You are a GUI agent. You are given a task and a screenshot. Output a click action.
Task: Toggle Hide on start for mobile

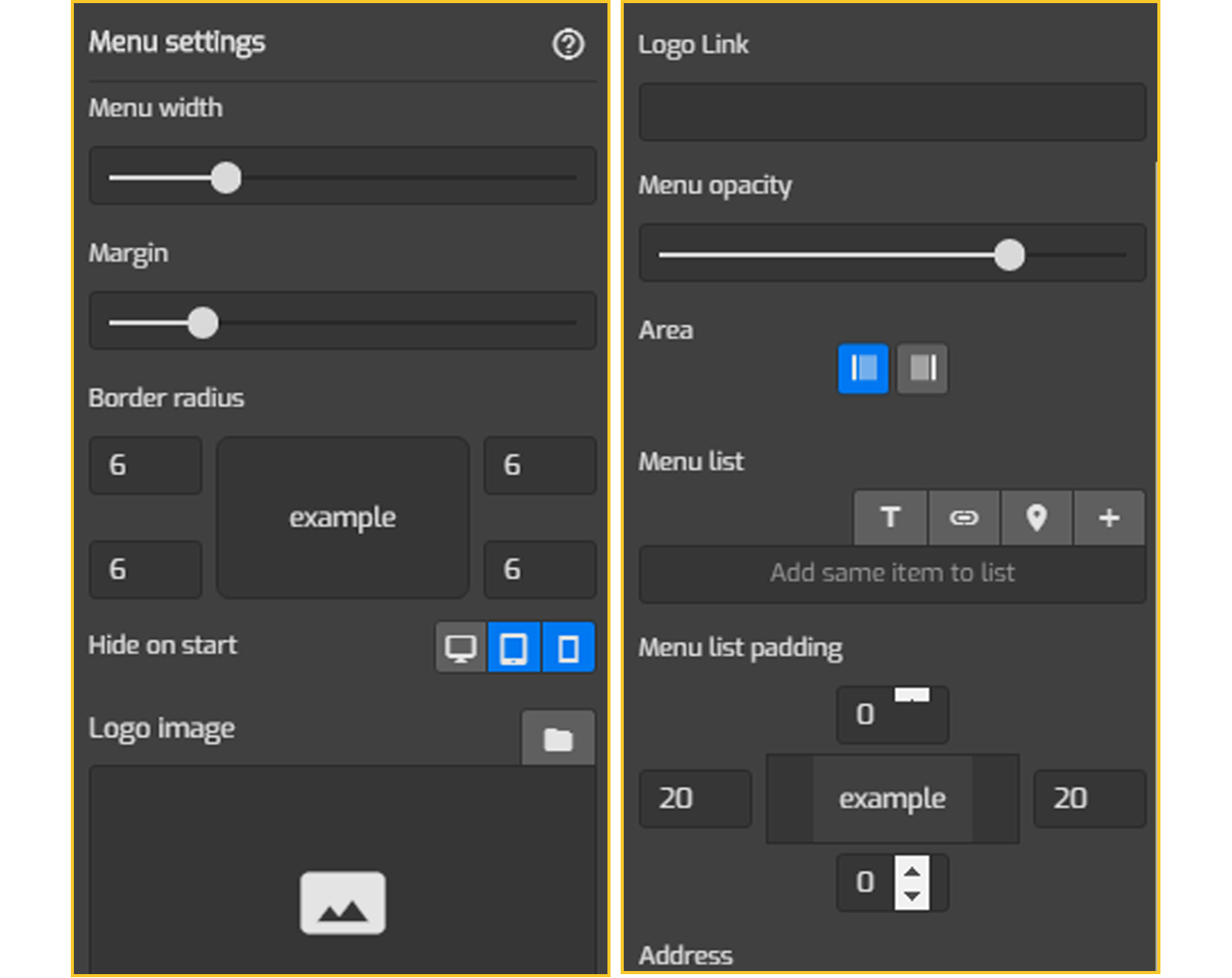(569, 647)
